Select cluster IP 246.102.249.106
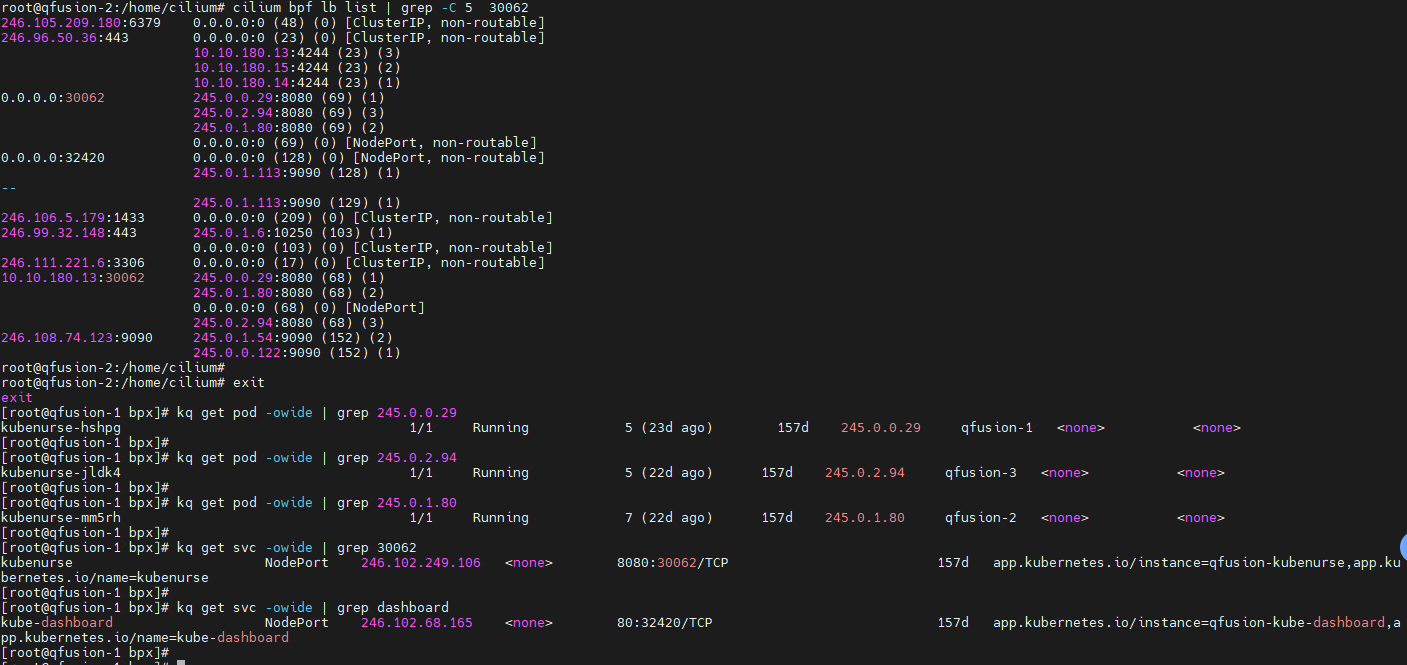The width and height of the screenshot is (1407, 665). tap(420, 562)
